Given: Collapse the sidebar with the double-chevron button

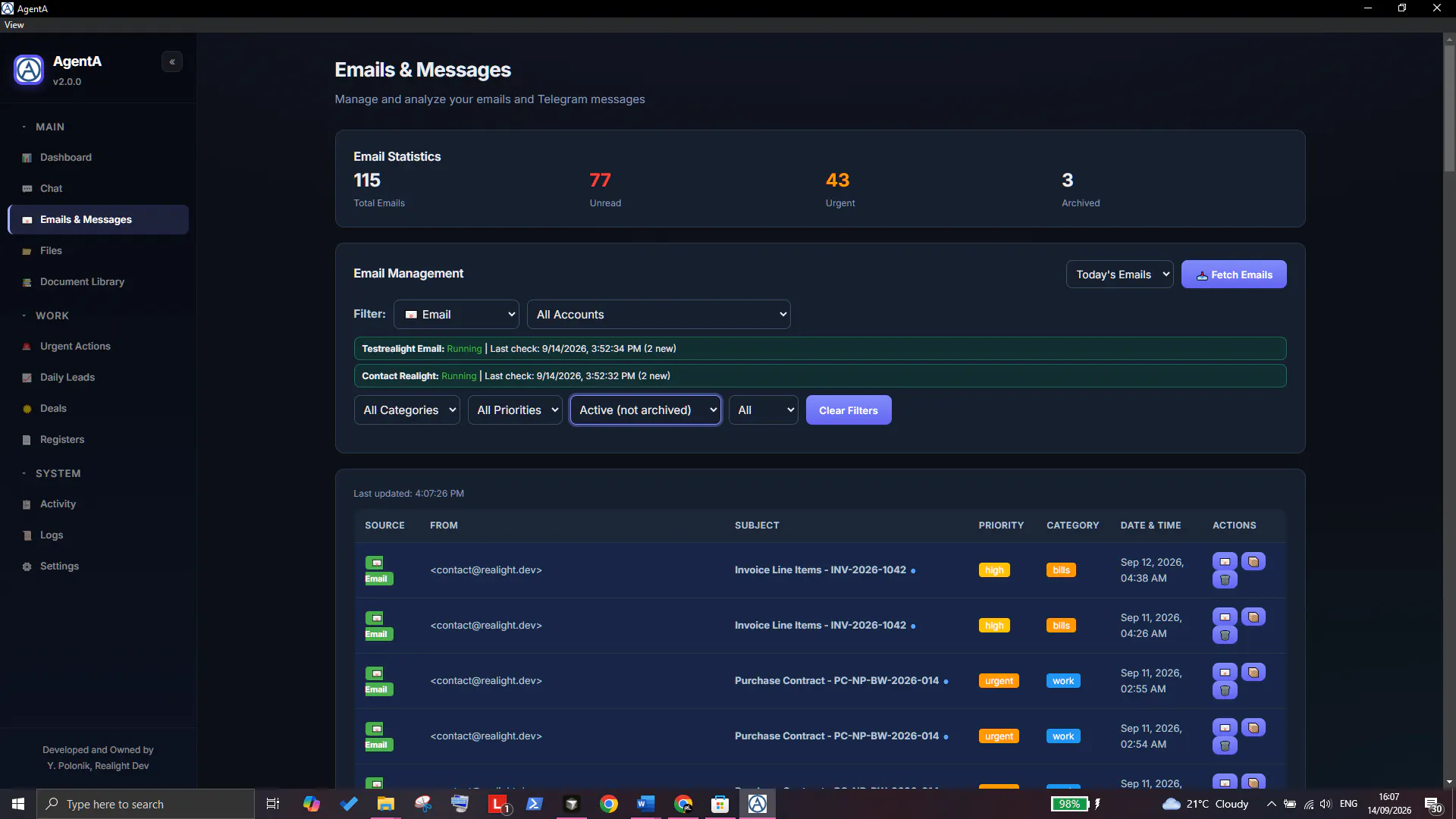Looking at the screenshot, I should (x=172, y=62).
